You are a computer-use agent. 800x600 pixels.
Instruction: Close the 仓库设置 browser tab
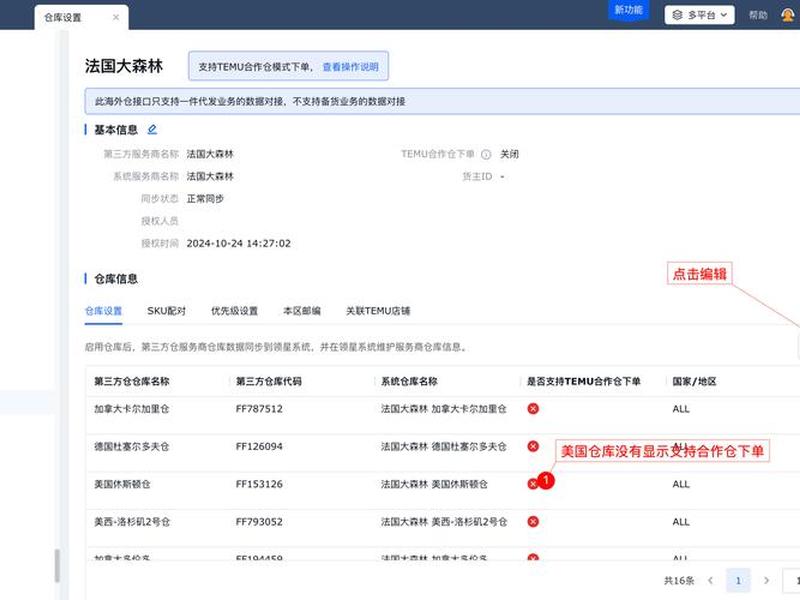(x=116, y=17)
